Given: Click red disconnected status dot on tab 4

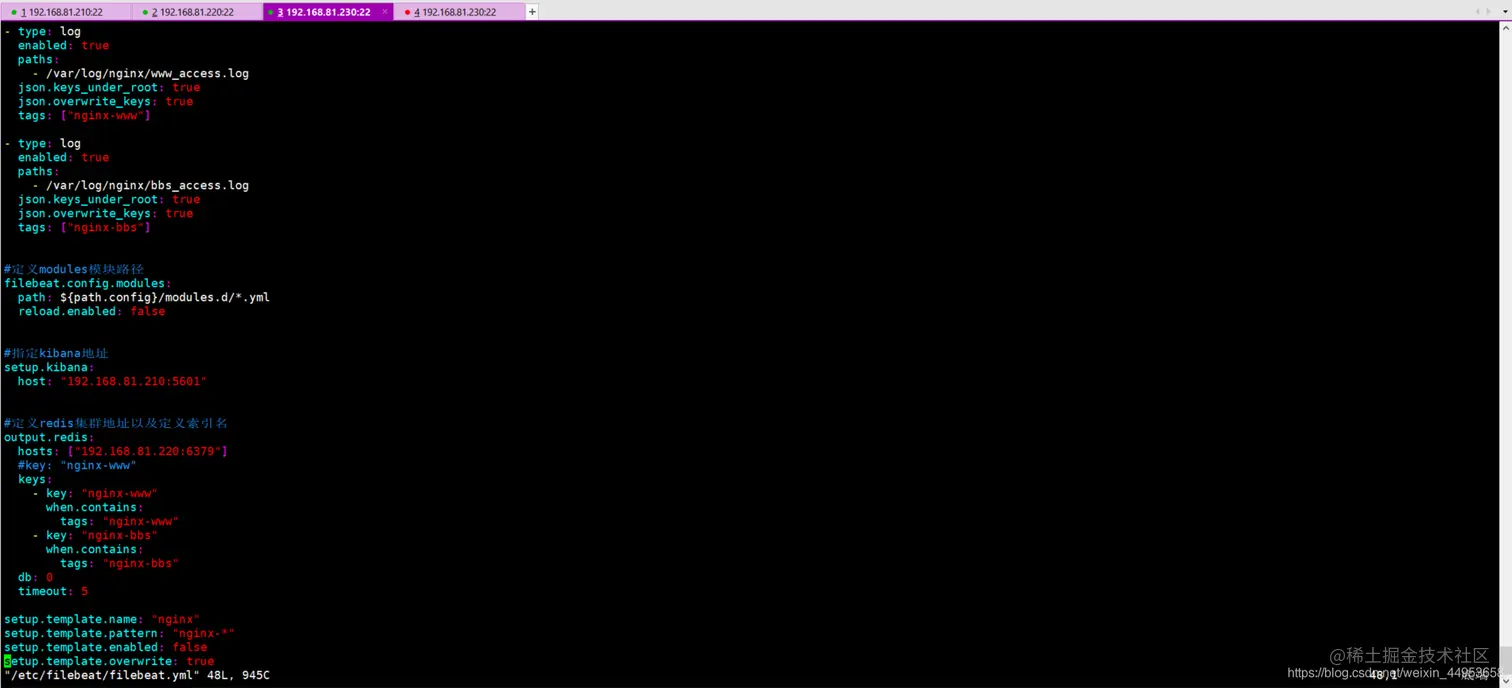Looking at the screenshot, I should tap(407, 12).
